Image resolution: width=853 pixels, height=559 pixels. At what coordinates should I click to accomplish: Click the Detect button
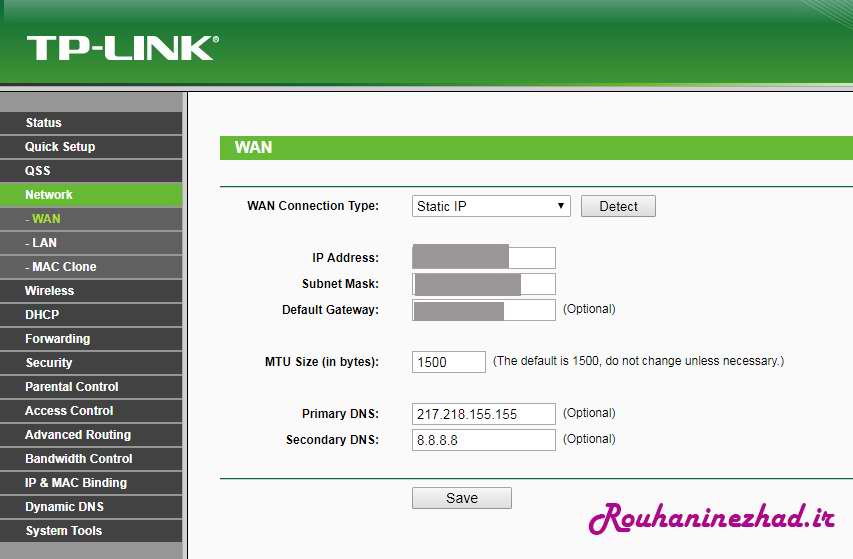[618, 206]
